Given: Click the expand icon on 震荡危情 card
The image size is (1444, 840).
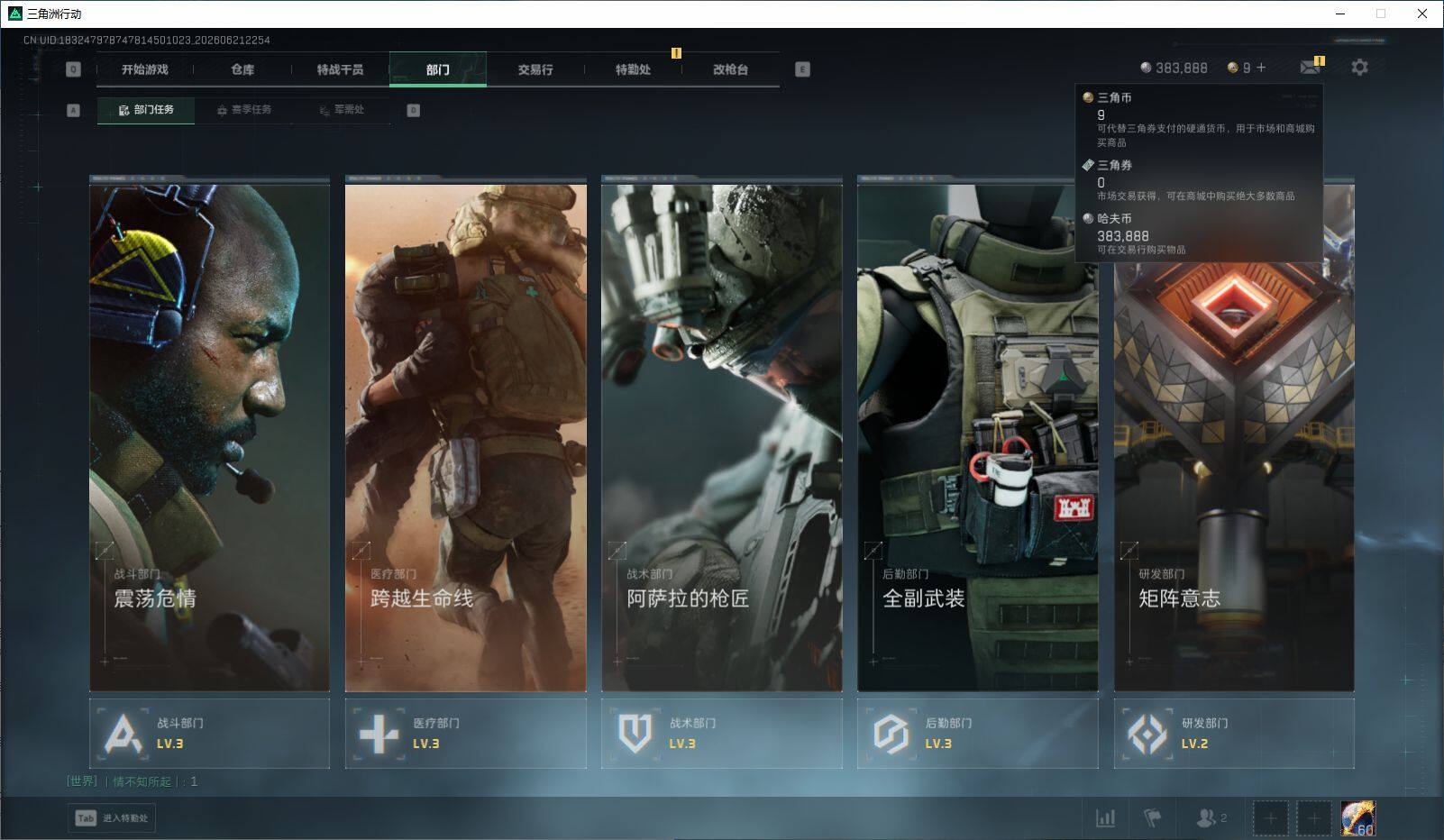Looking at the screenshot, I should coord(105,550).
